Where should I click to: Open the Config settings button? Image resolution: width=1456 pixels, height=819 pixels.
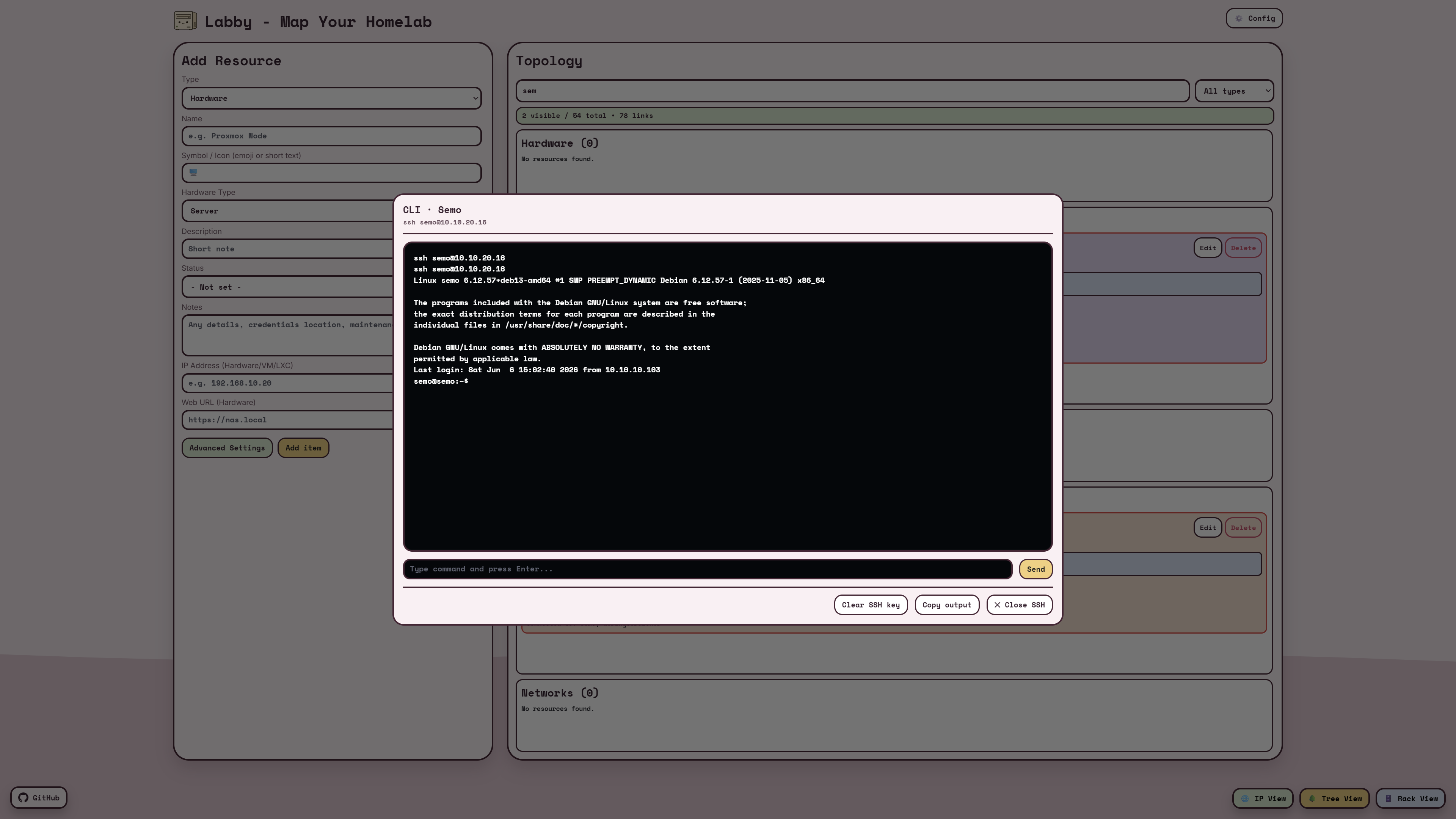1254,18
